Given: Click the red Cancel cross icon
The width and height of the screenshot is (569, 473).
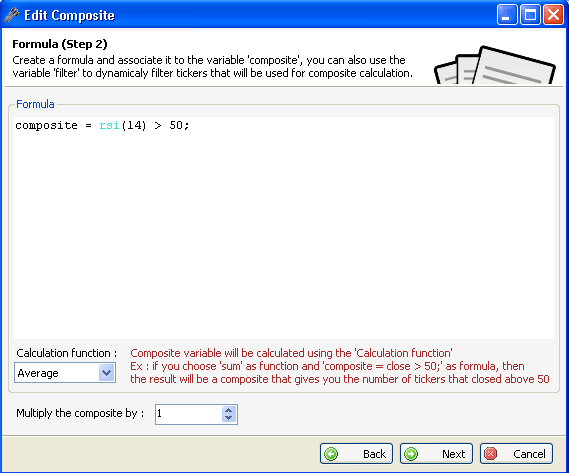Looking at the screenshot, I should 491,454.
